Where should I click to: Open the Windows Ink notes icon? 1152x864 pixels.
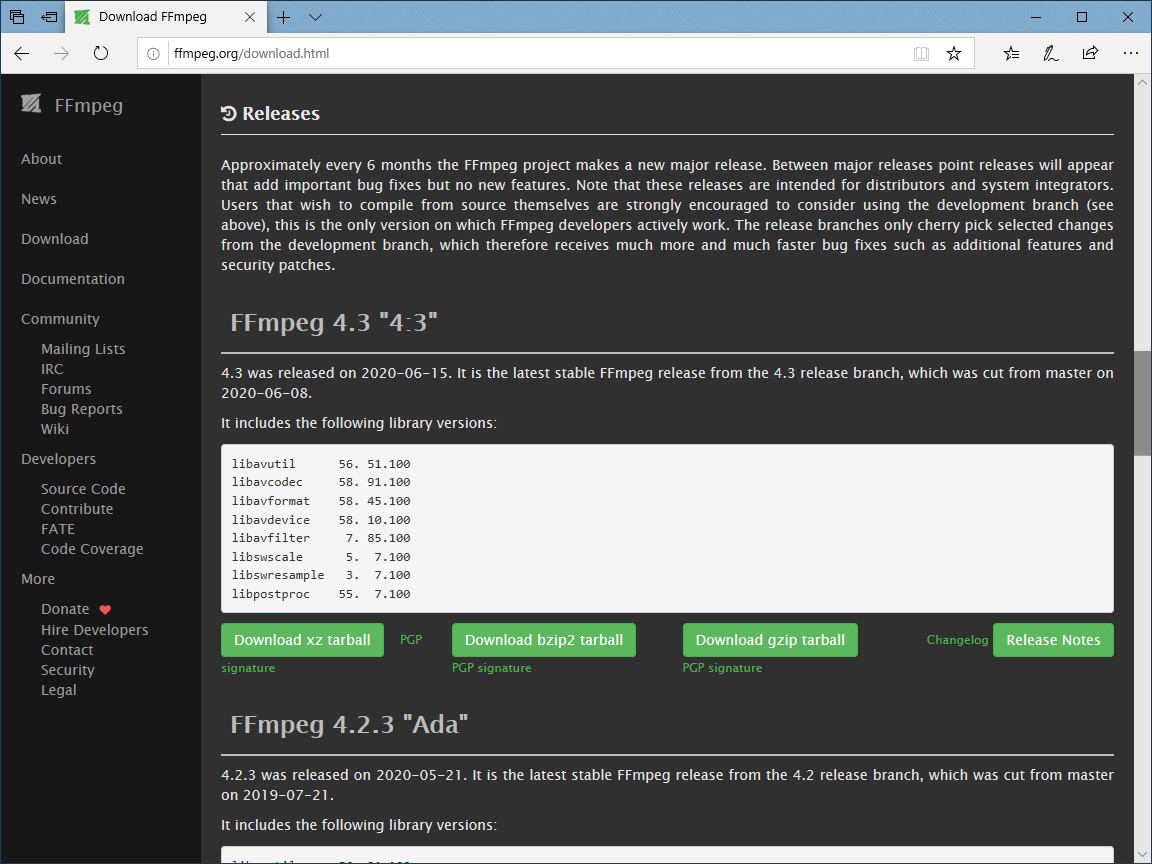(x=1050, y=52)
